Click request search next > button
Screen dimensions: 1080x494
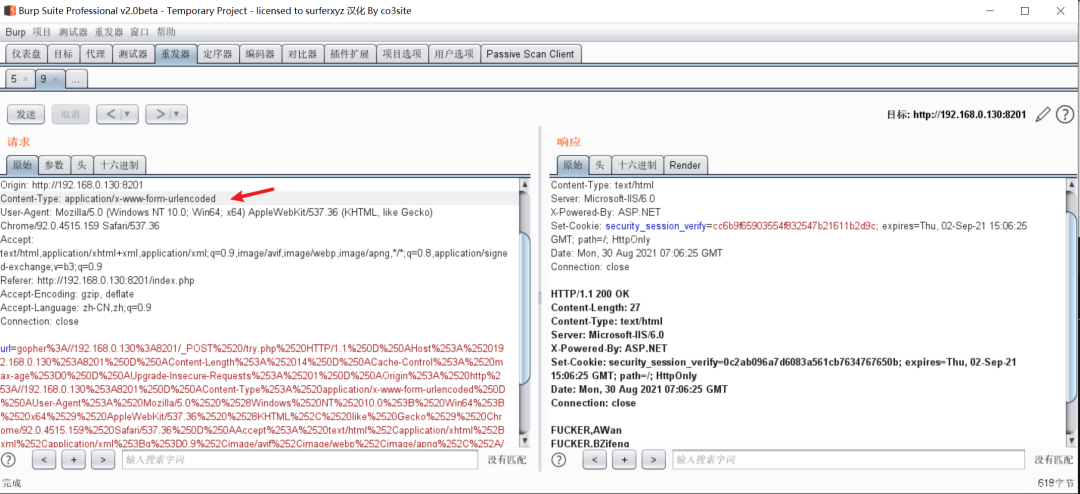[103, 460]
